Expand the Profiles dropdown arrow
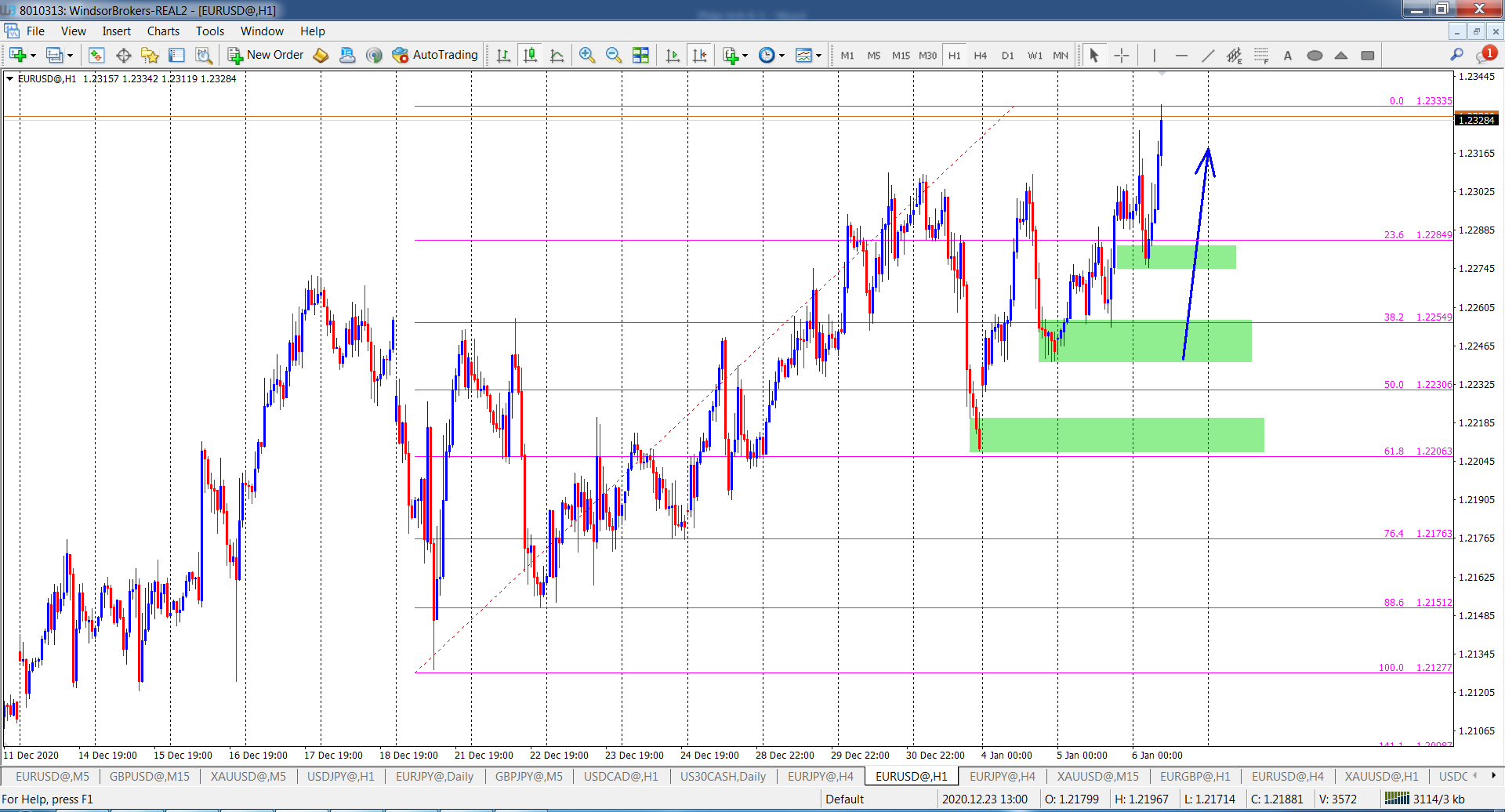The height and width of the screenshot is (812, 1505). click(70, 56)
